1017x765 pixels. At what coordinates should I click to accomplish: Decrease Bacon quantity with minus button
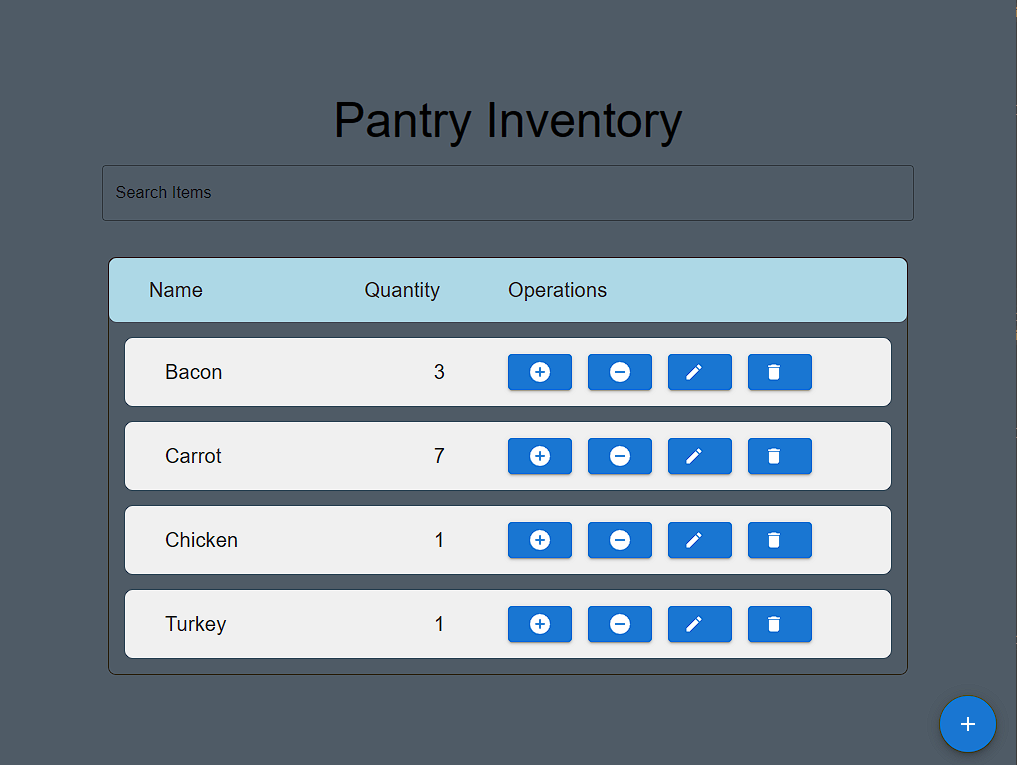click(620, 372)
